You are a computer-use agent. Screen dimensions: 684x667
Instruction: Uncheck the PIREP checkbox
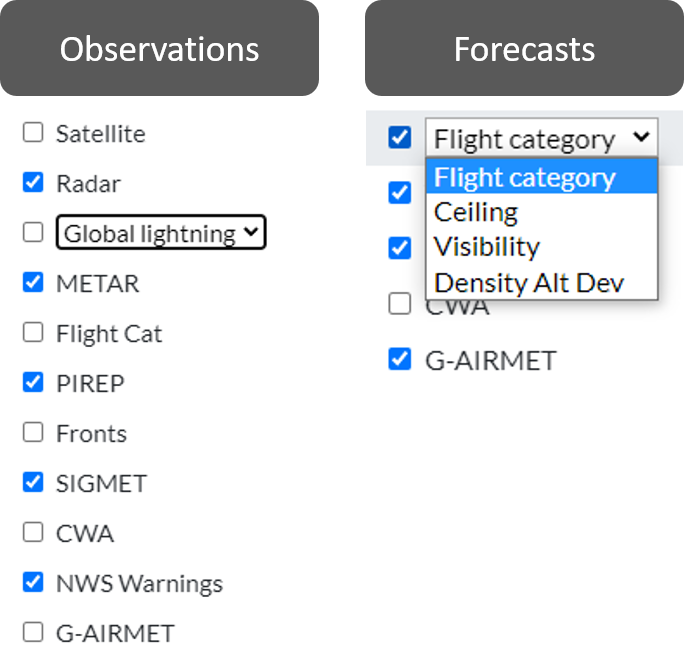tap(34, 383)
